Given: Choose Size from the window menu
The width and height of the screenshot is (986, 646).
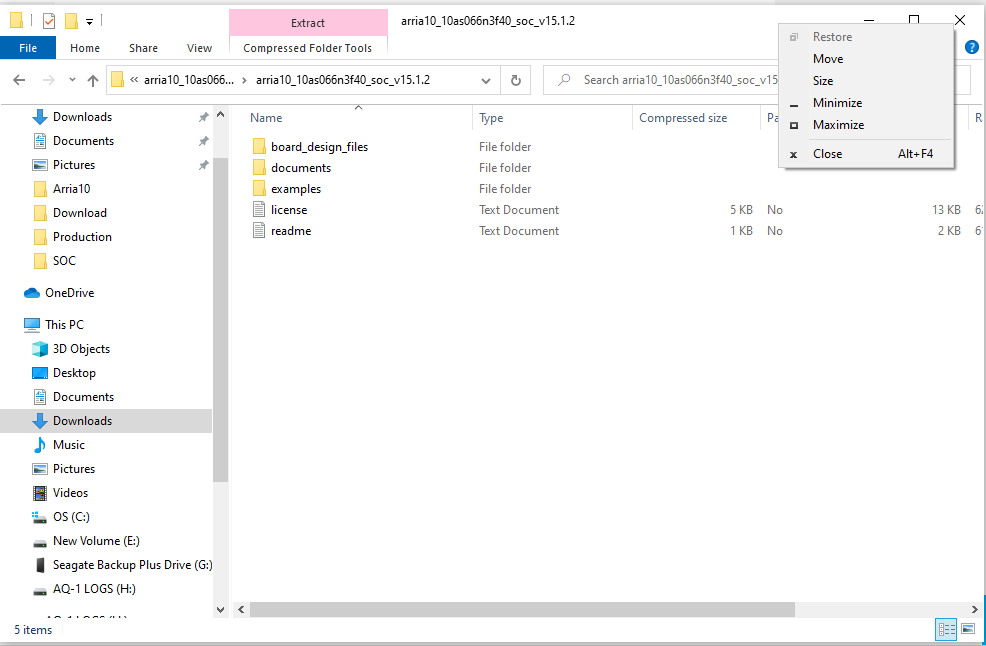Looking at the screenshot, I should [867, 81].
